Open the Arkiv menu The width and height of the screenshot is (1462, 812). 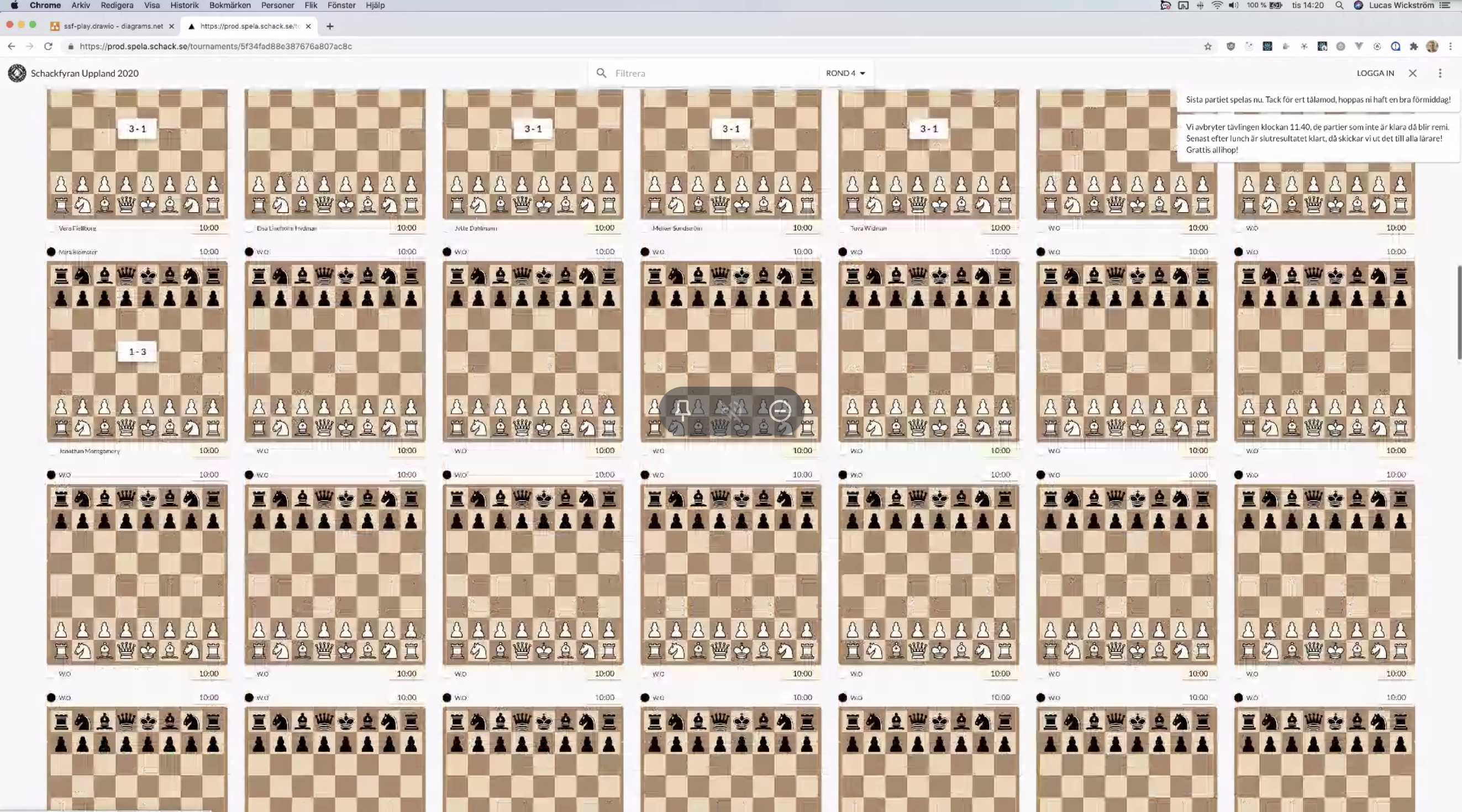point(81,5)
